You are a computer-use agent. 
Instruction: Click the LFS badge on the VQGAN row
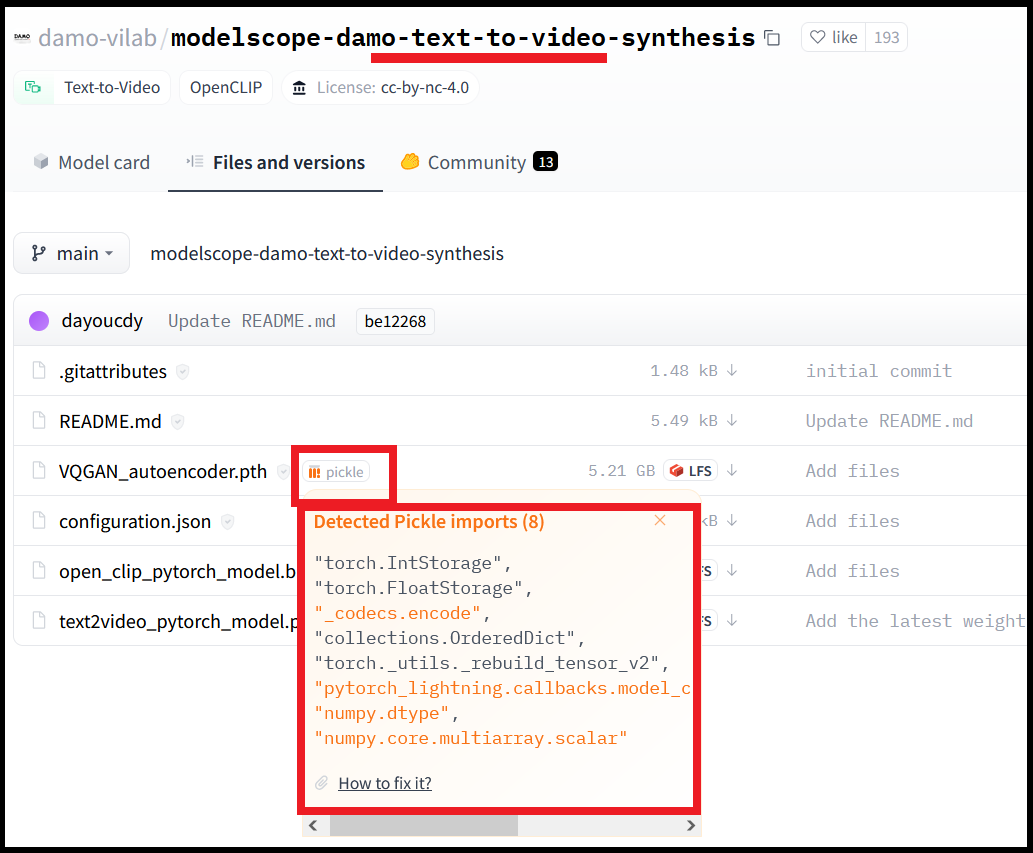coord(690,470)
